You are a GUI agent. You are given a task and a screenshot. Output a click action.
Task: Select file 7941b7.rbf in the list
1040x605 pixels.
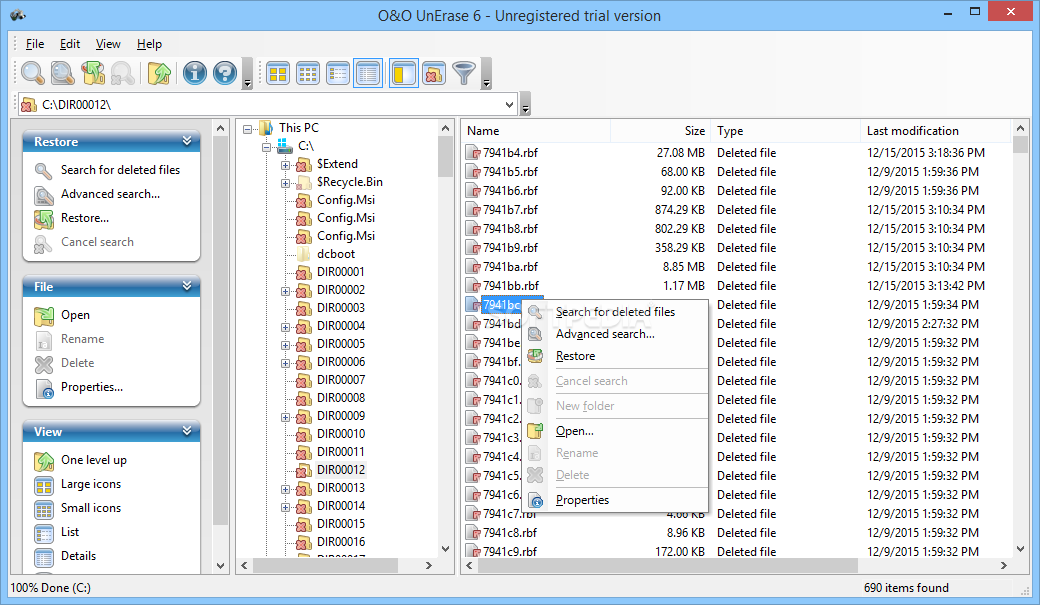(x=510, y=210)
